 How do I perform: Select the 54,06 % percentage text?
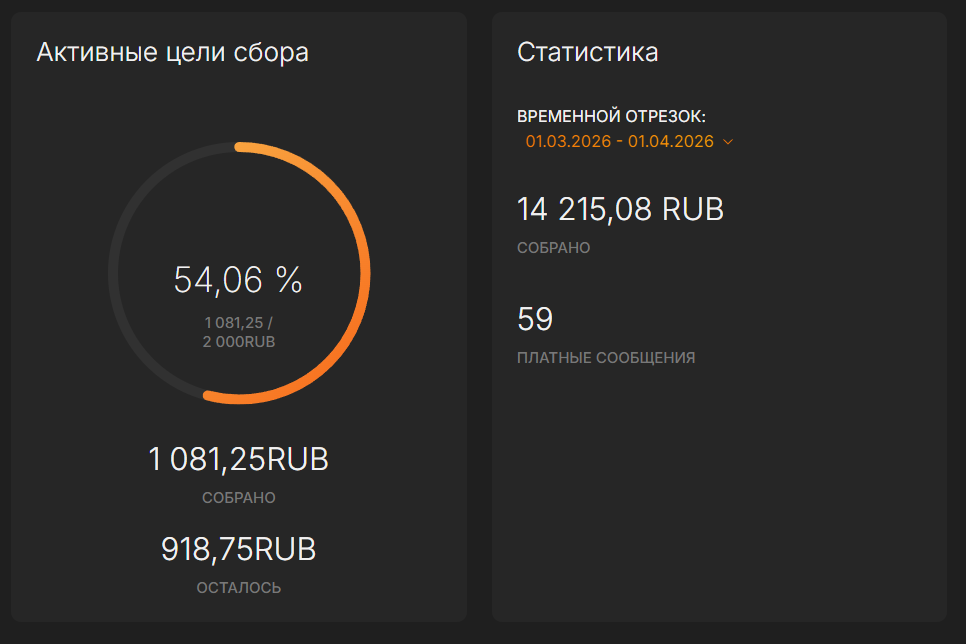point(238,280)
